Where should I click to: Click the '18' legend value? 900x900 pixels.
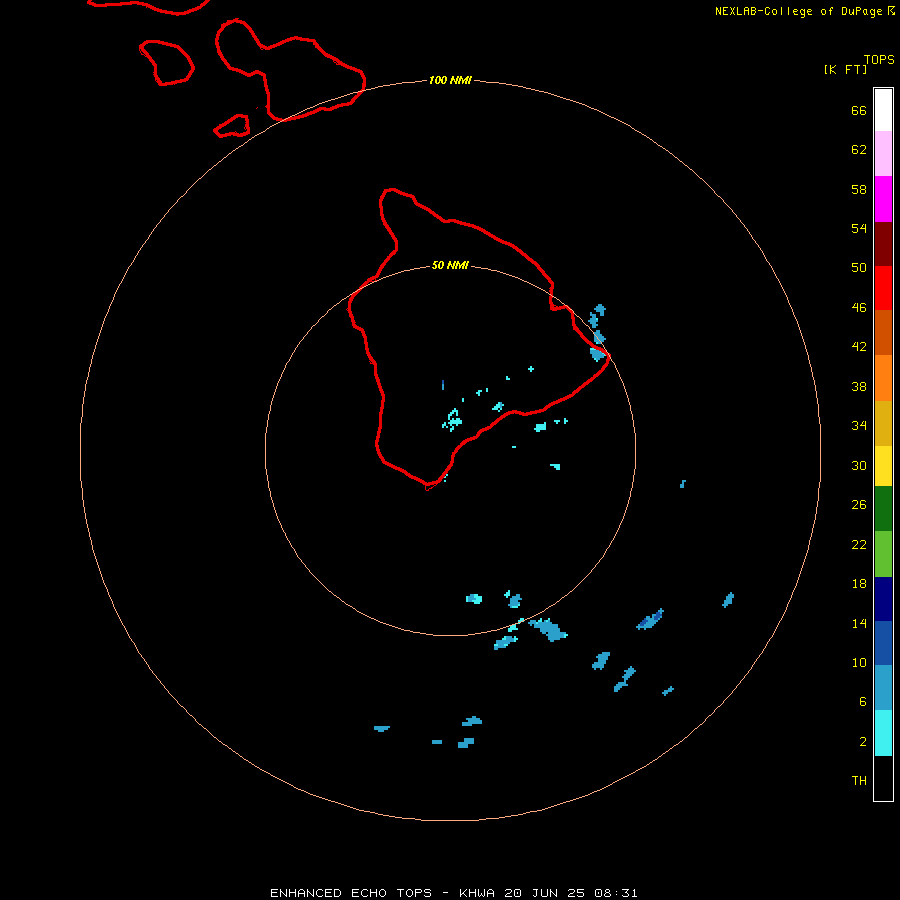tap(859, 584)
